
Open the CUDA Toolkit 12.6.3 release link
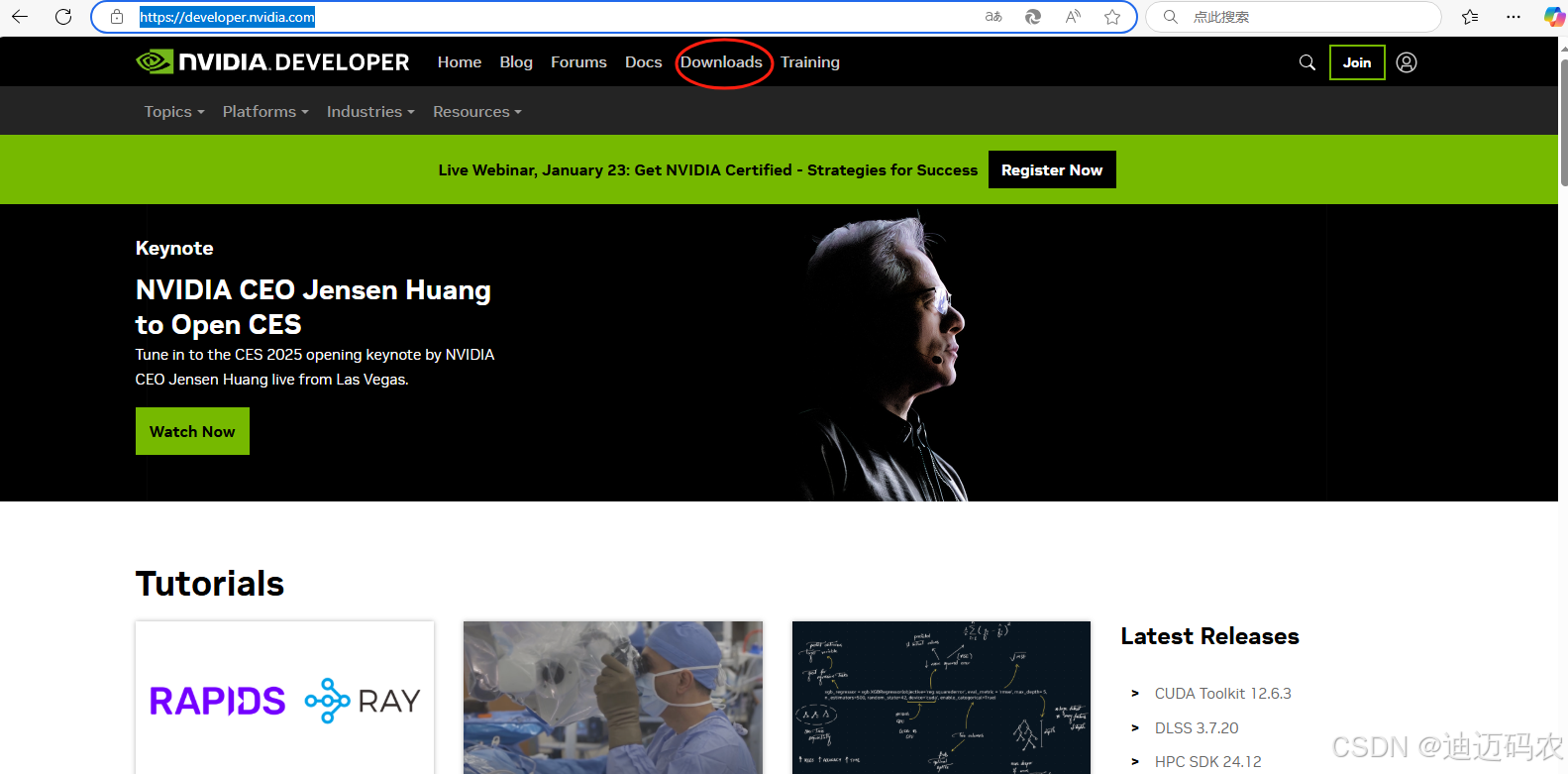[x=1223, y=694]
